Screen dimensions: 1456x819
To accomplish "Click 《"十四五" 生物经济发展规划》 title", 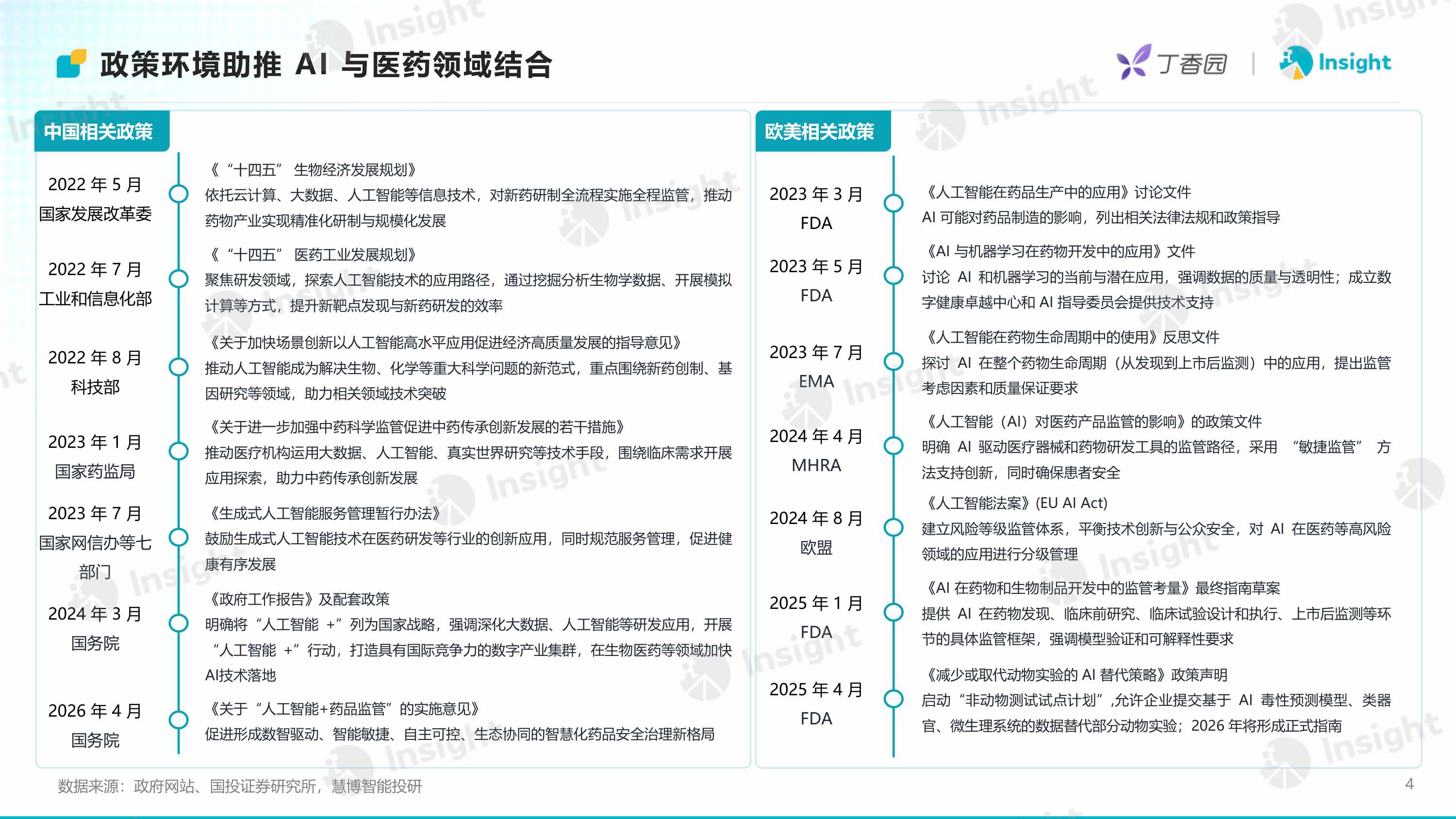I will point(313,169).
